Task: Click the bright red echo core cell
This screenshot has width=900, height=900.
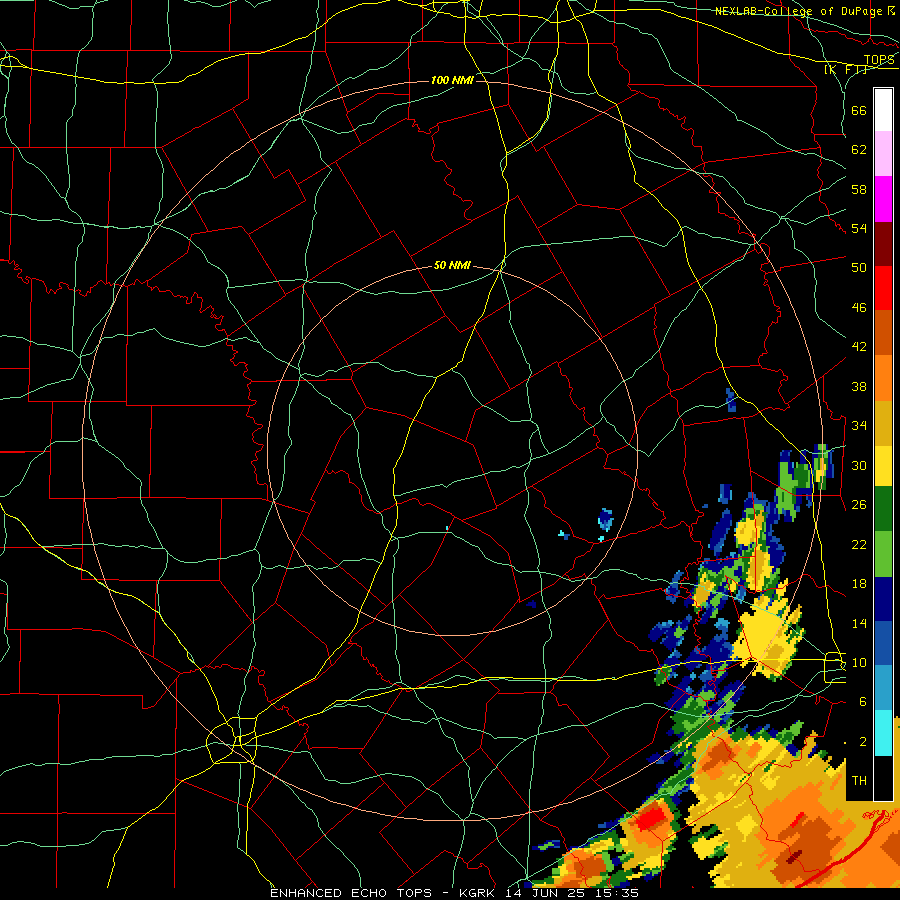Action: [x=651, y=818]
